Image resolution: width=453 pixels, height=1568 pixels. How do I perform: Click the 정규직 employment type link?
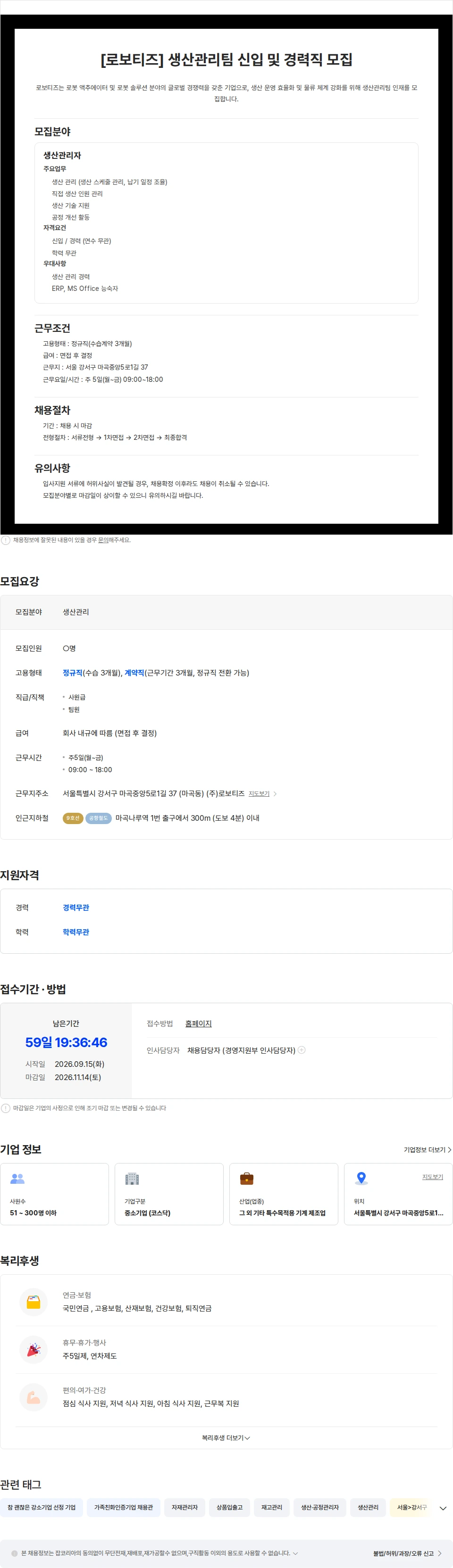click(73, 673)
